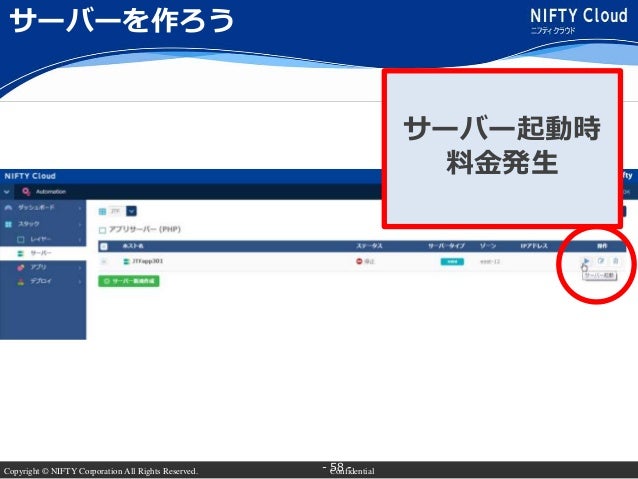This screenshot has width=638, height=479.
Task: Click the app icon beside アプリ in the sidebar
Action: pos(21,267)
